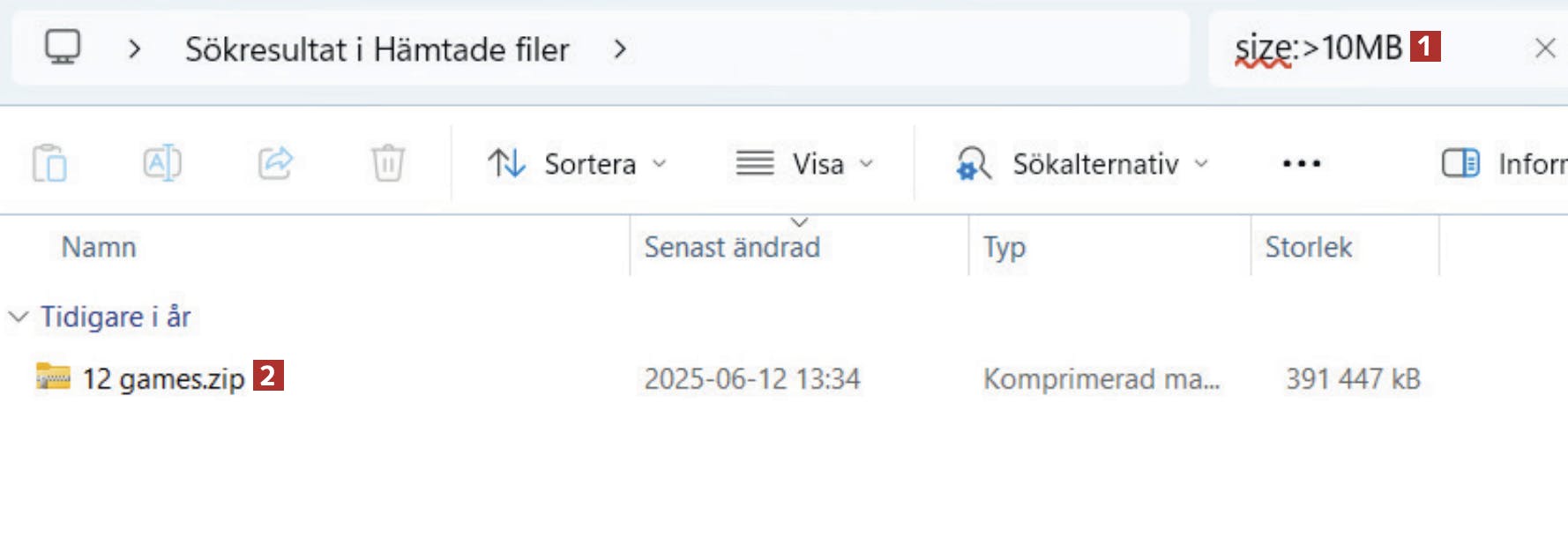The image size is (1568, 545).
Task: Sort by the Typ column header
Action: [1004, 248]
